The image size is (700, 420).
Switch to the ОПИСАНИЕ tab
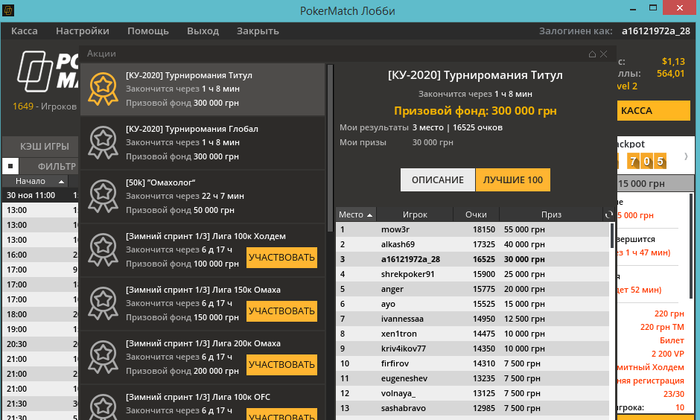point(438,180)
